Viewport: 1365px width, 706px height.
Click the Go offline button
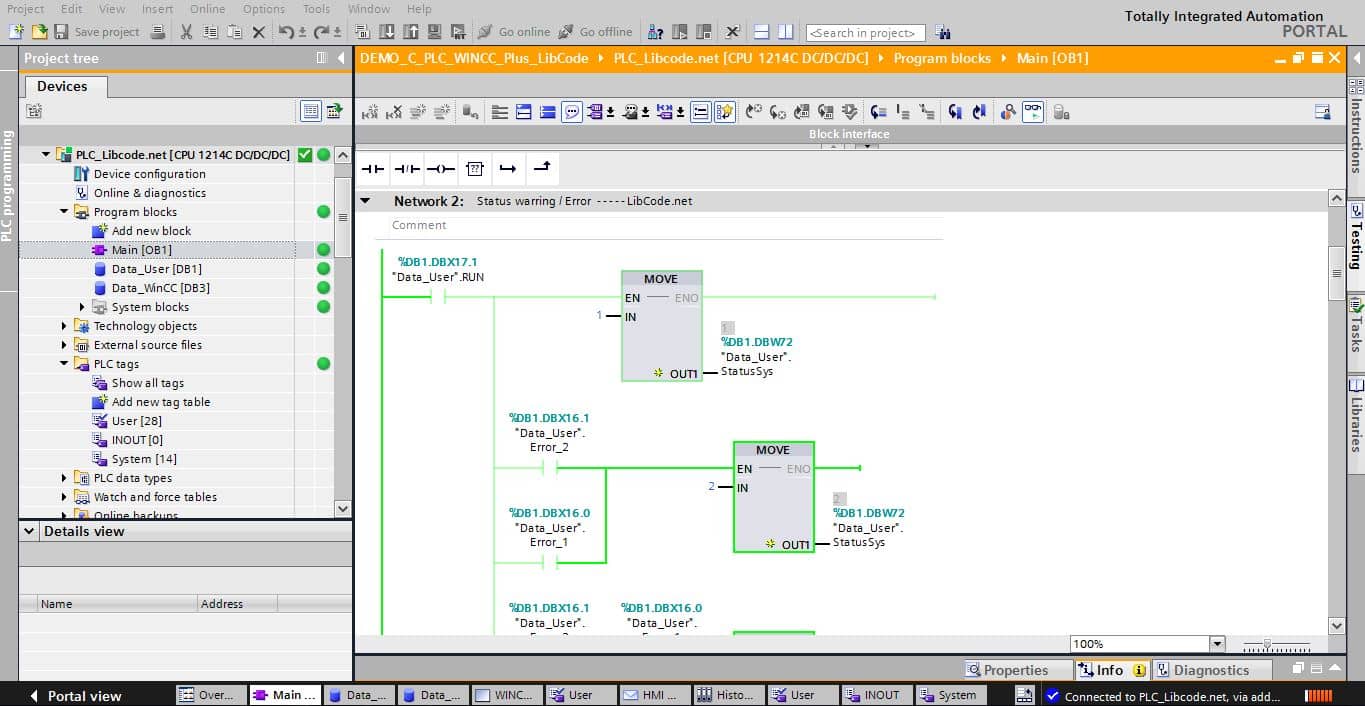pos(595,32)
